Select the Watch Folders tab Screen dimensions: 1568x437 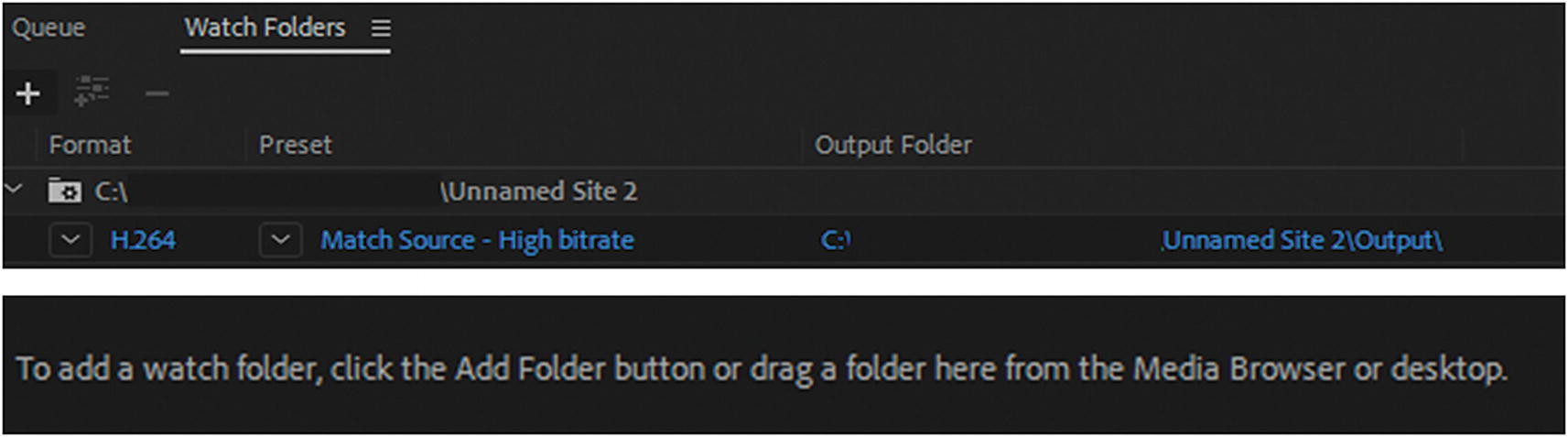tap(265, 27)
